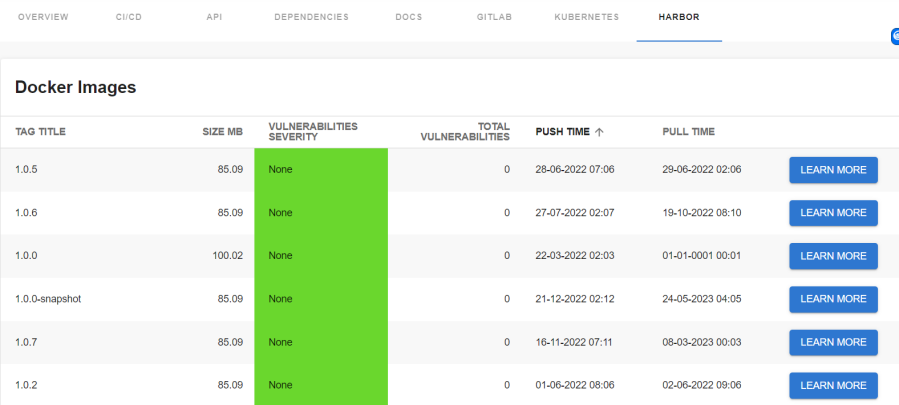Image resolution: width=899 pixels, height=405 pixels.
Task: Open the Dependencies tab
Action: (311, 17)
